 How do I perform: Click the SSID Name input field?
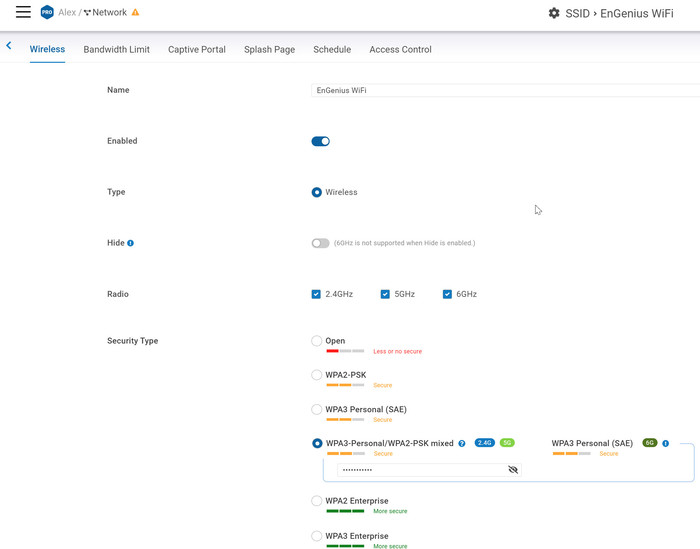pos(500,90)
